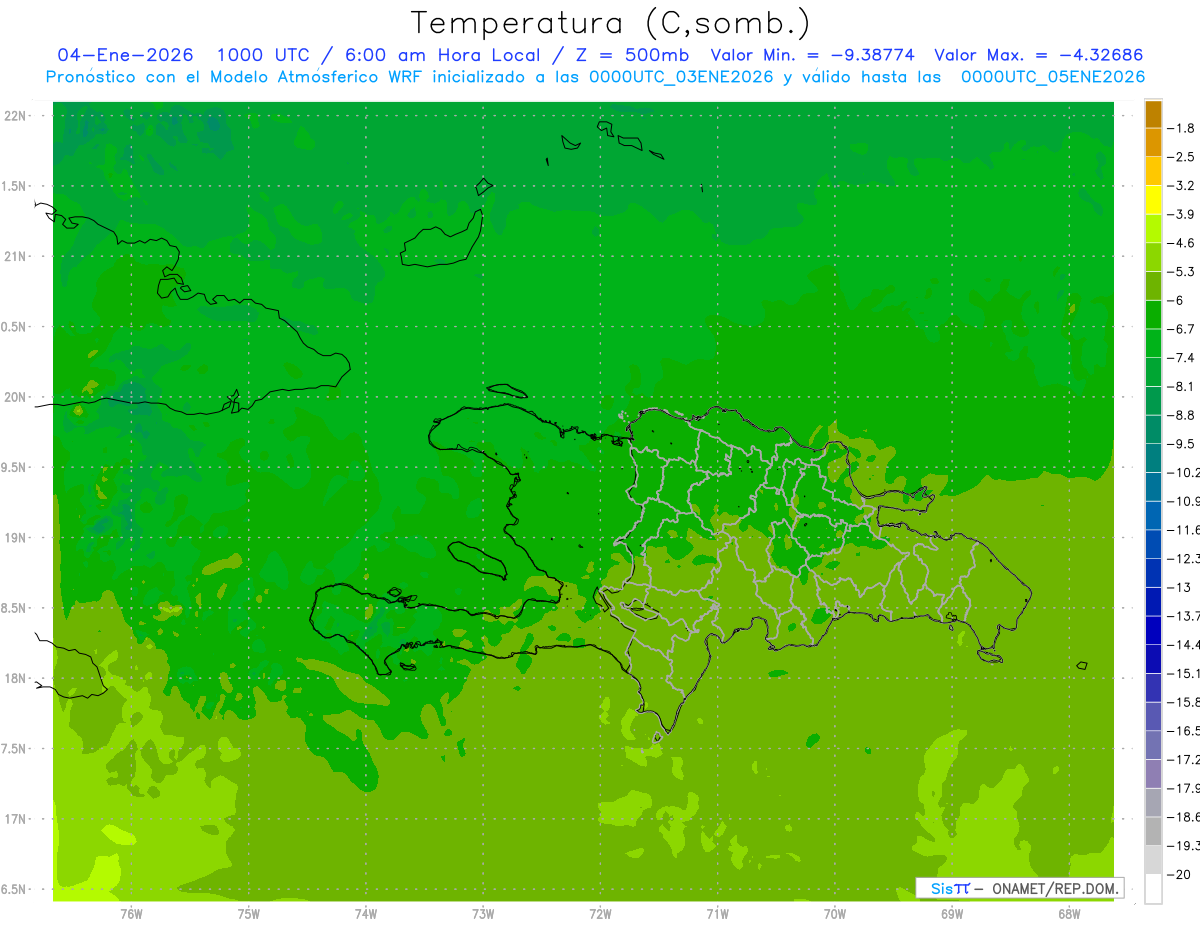Click the 72W longitude axis label

click(x=601, y=914)
